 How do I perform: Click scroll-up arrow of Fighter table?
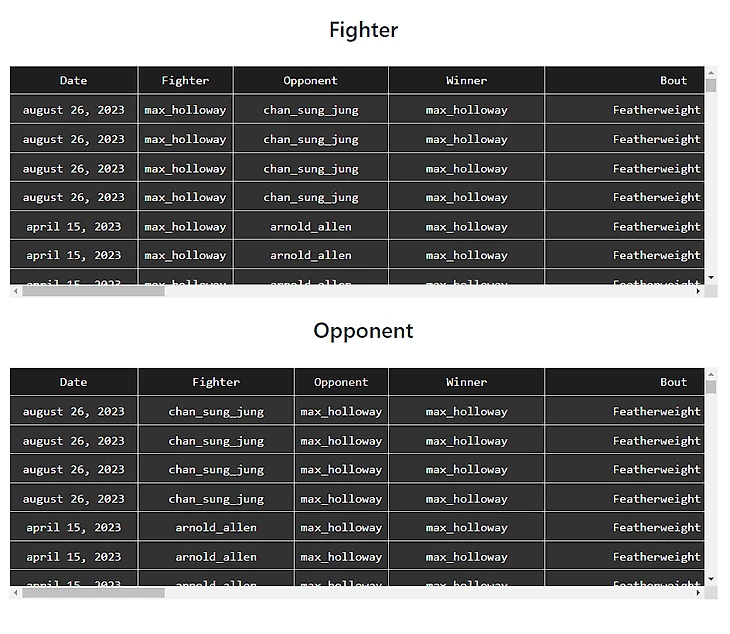pos(710,73)
